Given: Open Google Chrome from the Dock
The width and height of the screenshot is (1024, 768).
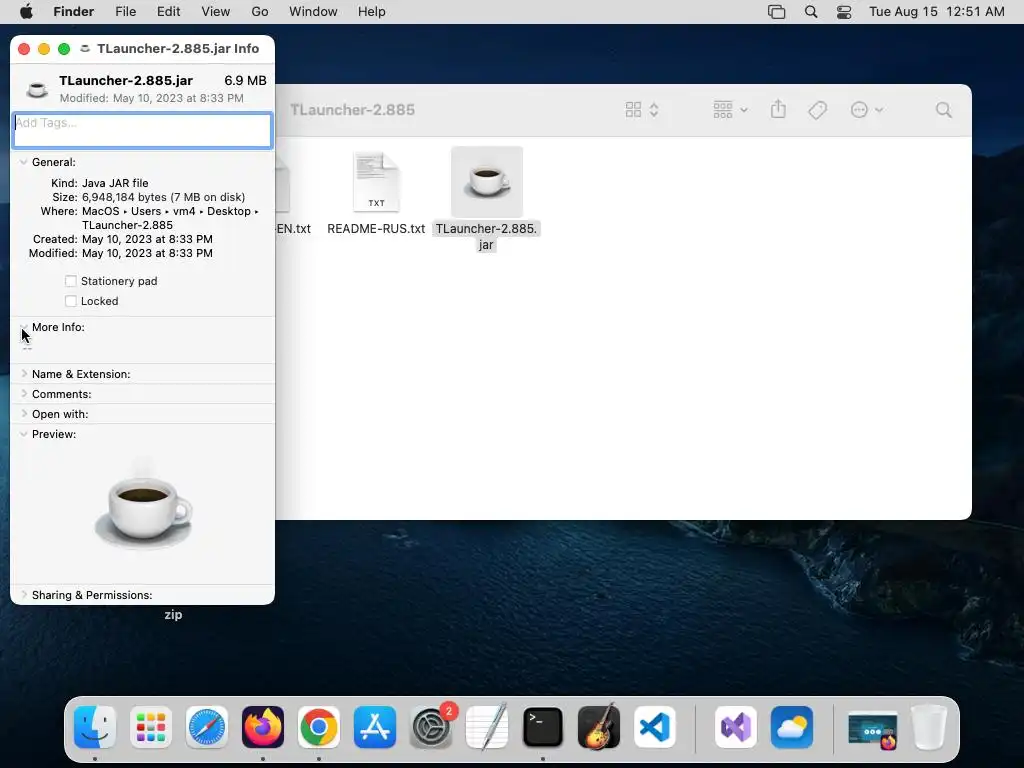Looking at the screenshot, I should [x=319, y=727].
